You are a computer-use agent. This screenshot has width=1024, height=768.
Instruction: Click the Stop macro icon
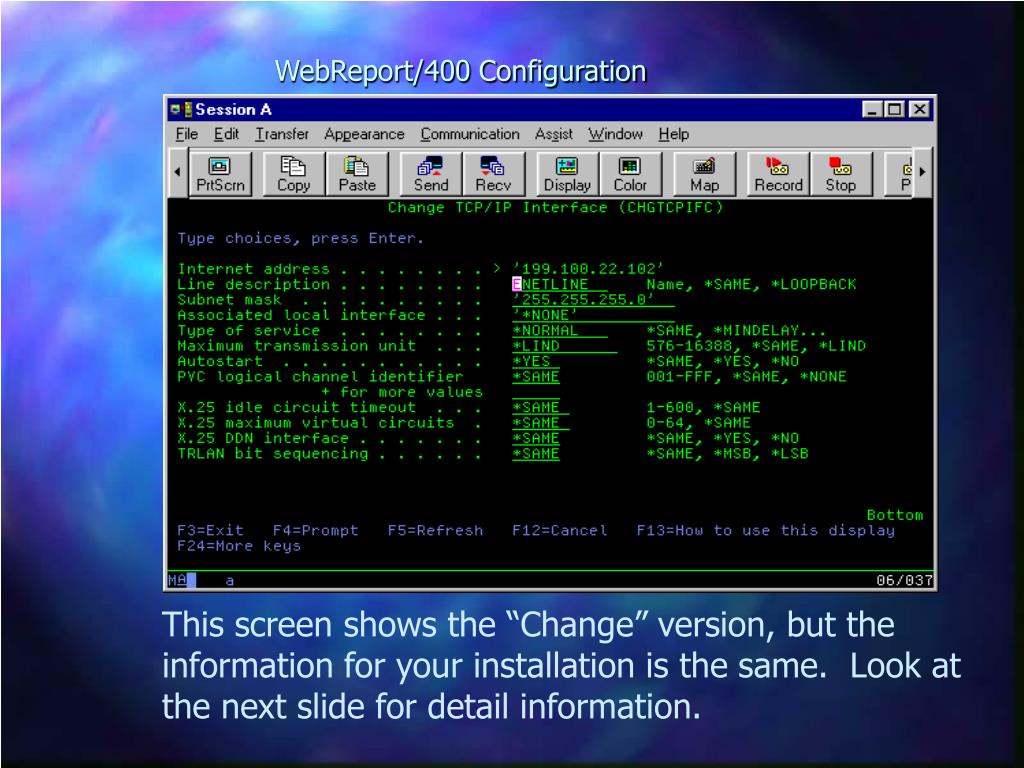click(840, 174)
